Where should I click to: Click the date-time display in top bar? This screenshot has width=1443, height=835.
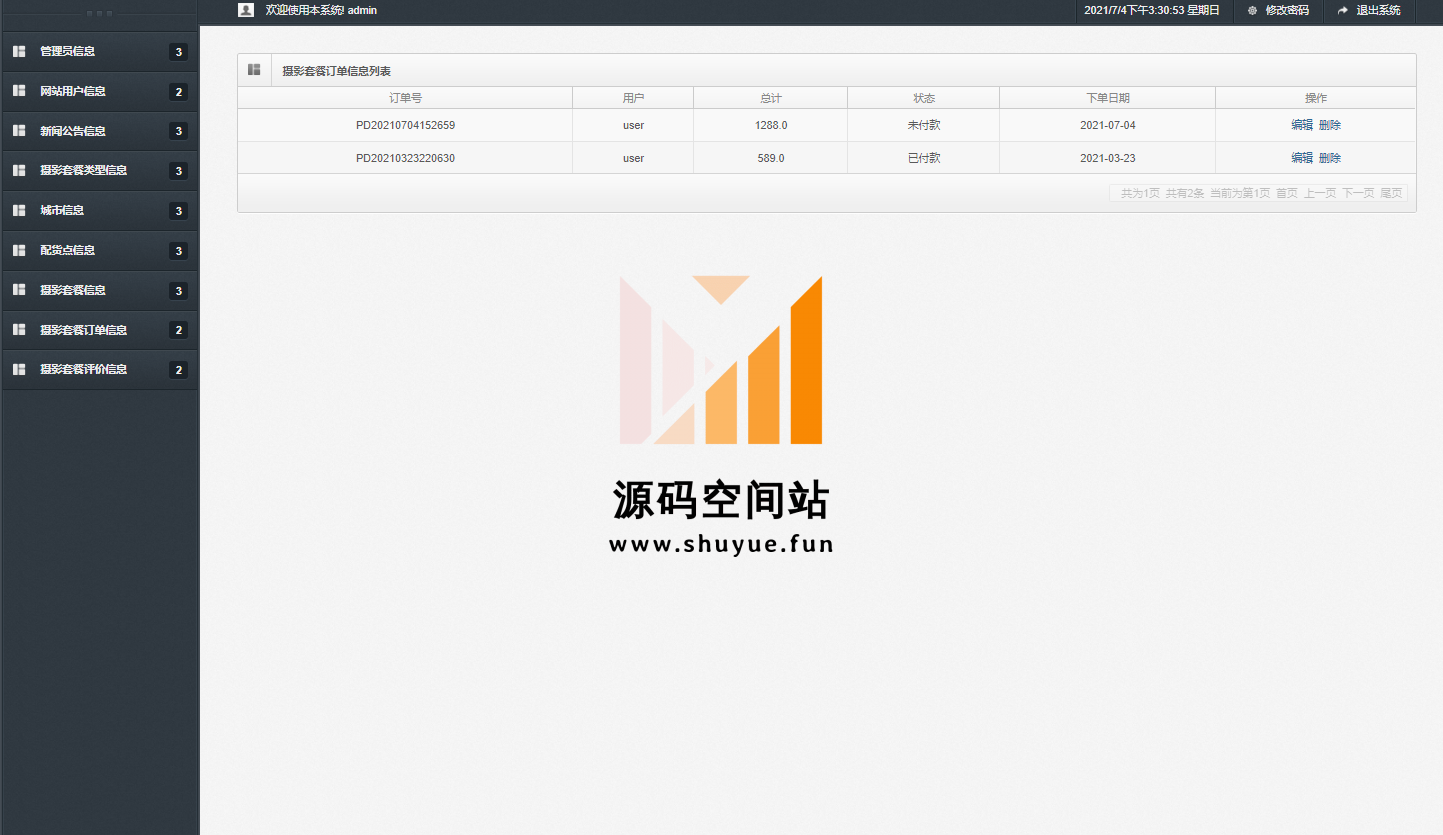[x=1152, y=11]
